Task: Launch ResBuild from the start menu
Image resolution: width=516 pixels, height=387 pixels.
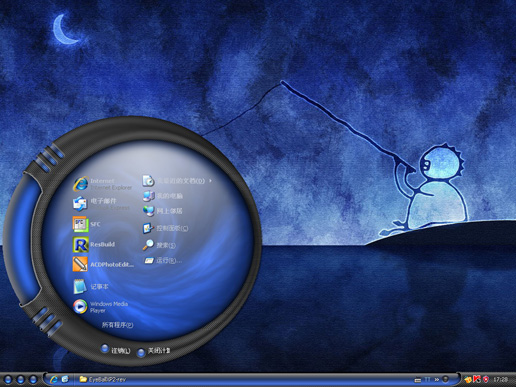Action: pos(94,244)
